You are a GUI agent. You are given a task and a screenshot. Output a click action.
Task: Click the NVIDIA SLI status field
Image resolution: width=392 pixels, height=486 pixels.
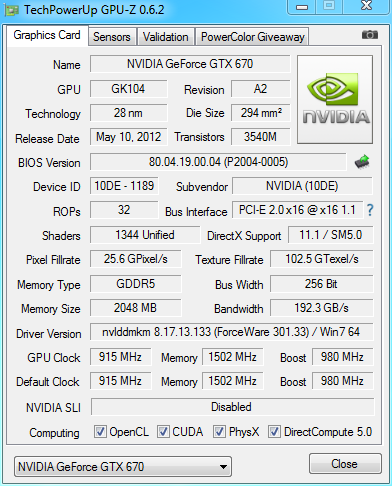click(232, 407)
